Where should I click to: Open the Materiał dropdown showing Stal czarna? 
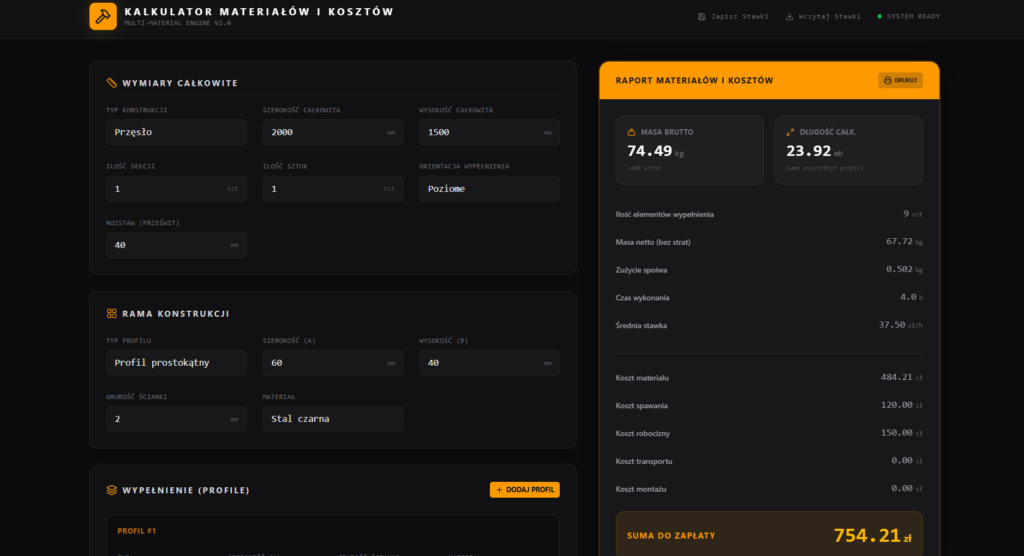point(332,419)
